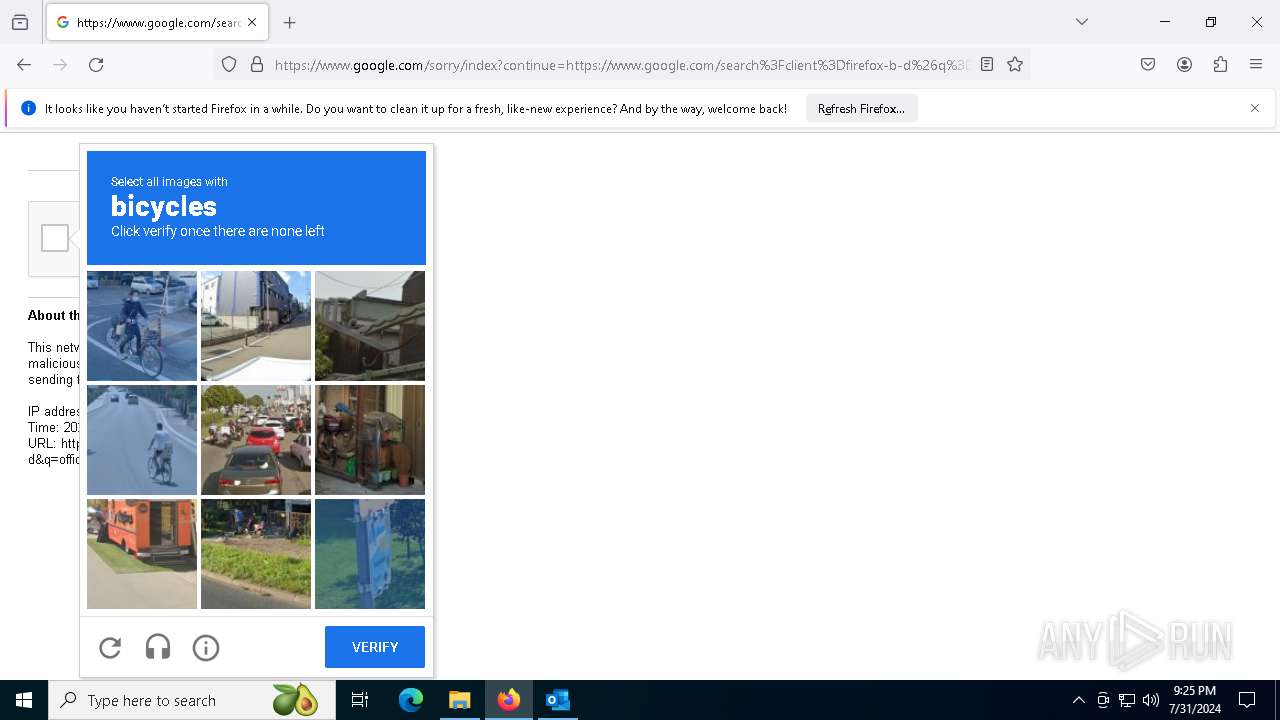Click the VERIFY button
Image resolution: width=1280 pixels, height=720 pixels.
point(375,647)
